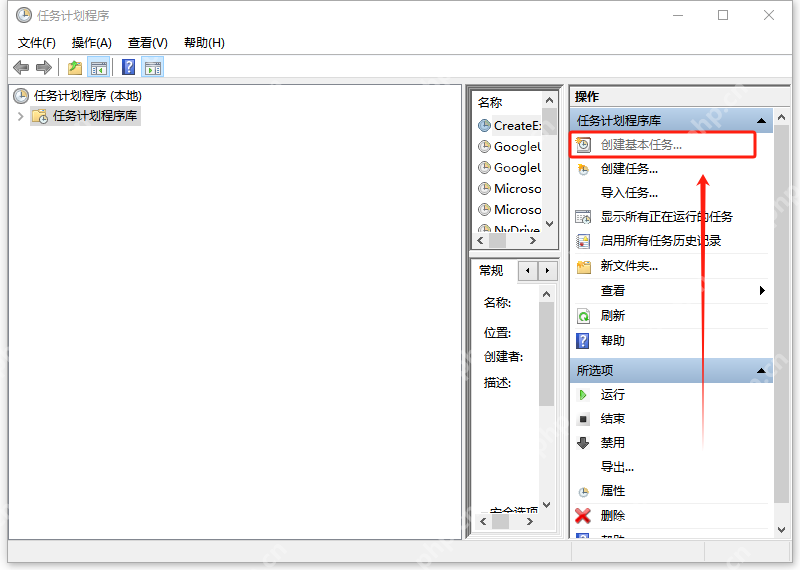800x570 pixels.
Task: Click the 新文件夹 folder icon
Action: coord(583,266)
